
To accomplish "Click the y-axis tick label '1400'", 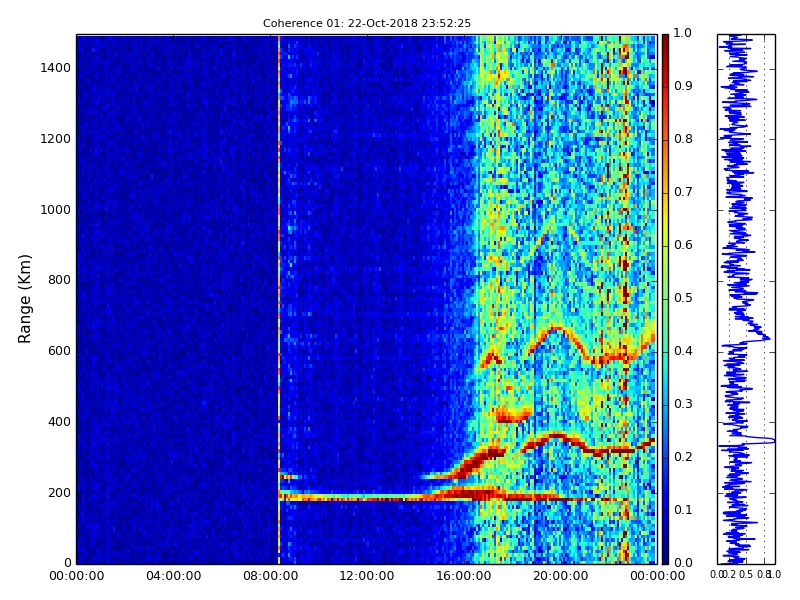I will pos(56,68).
